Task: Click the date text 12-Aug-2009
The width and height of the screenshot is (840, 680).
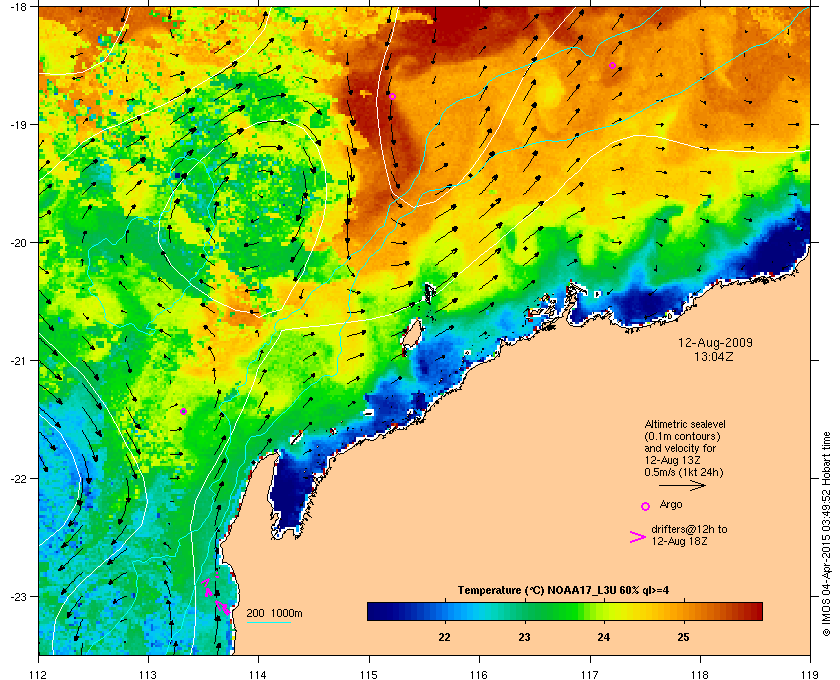Action: tap(715, 343)
